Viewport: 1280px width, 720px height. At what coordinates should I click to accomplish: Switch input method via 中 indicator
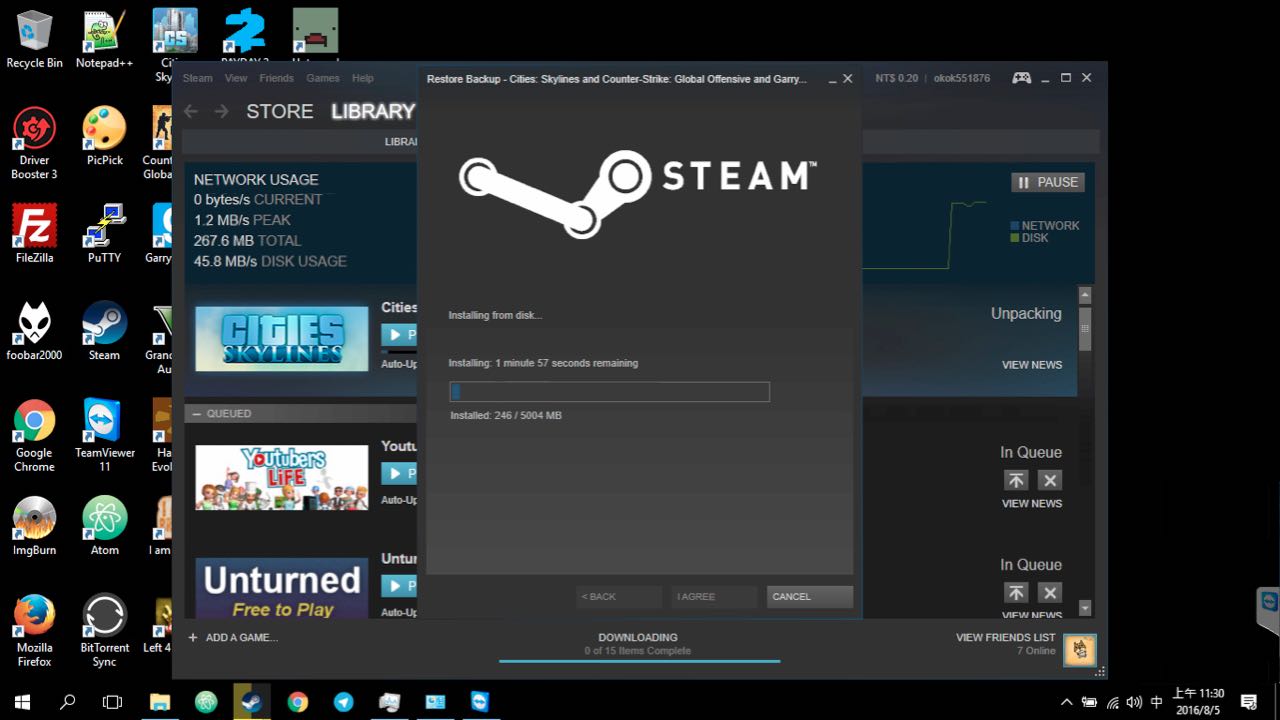[1157, 702]
